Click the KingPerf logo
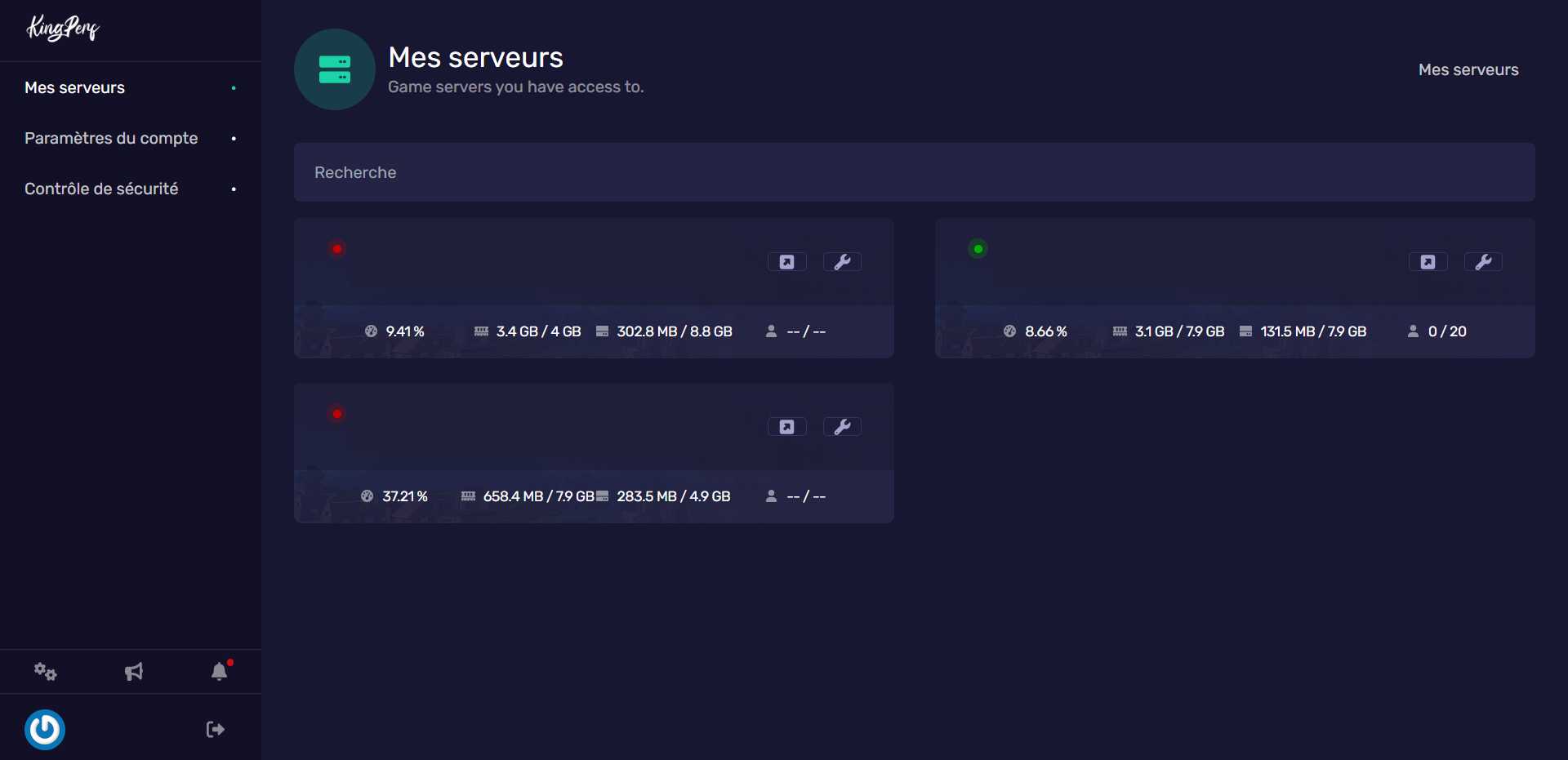Image resolution: width=1568 pixels, height=760 pixels. 63,29
